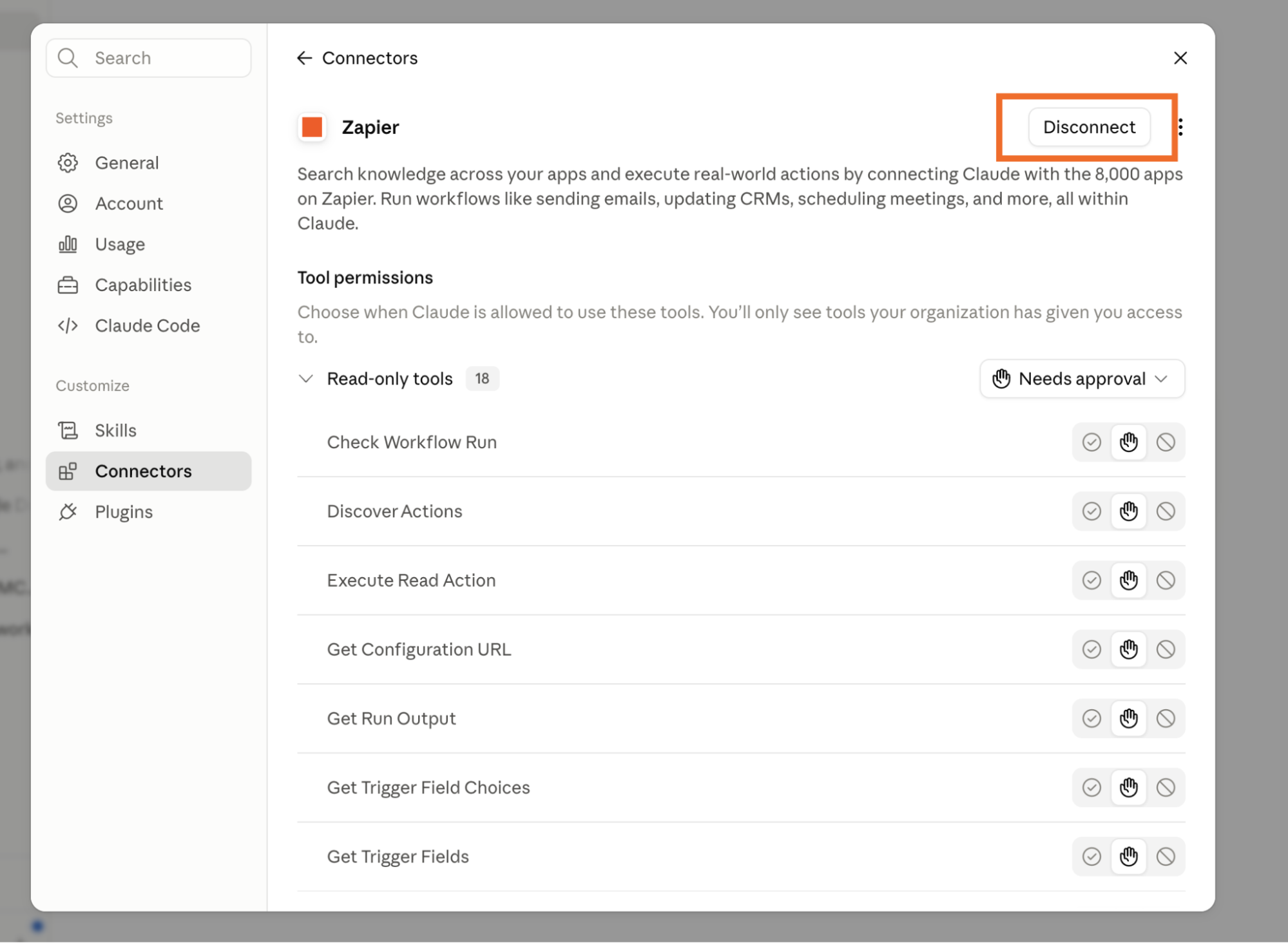Click the Get Configuration URL tool name
The width and height of the screenshot is (1288, 943).
419,649
